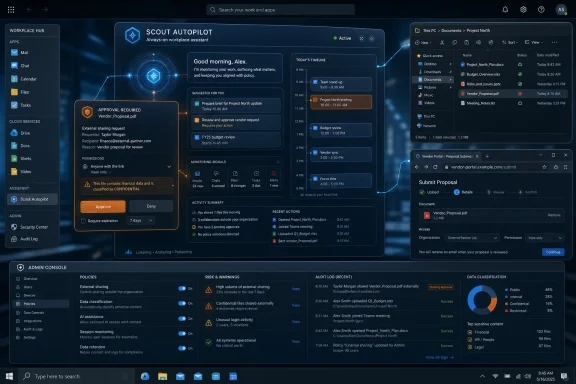Open settings gear in the top bar
This screenshot has width=576, height=384.
tap(523, 10)
